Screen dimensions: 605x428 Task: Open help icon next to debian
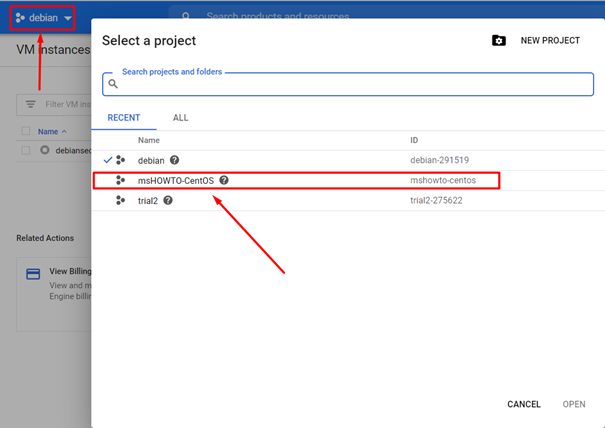[x=174, y=160]
